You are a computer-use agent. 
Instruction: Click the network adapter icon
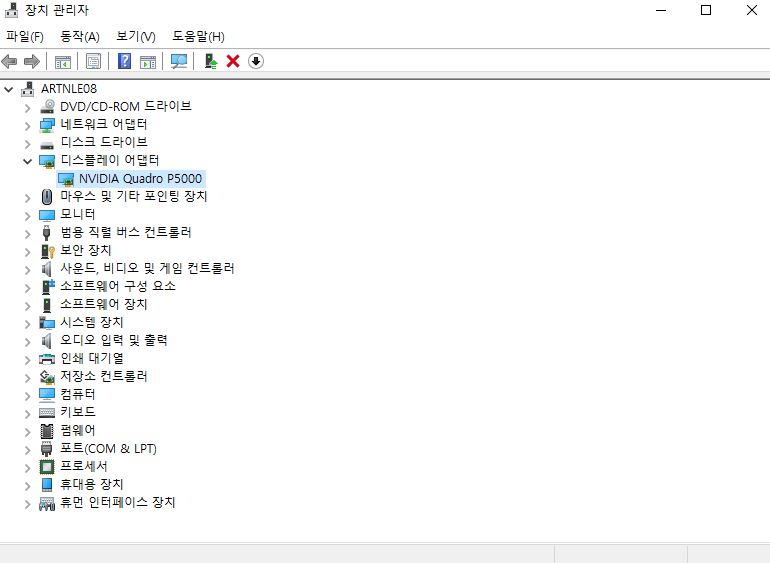click(47, 125)
